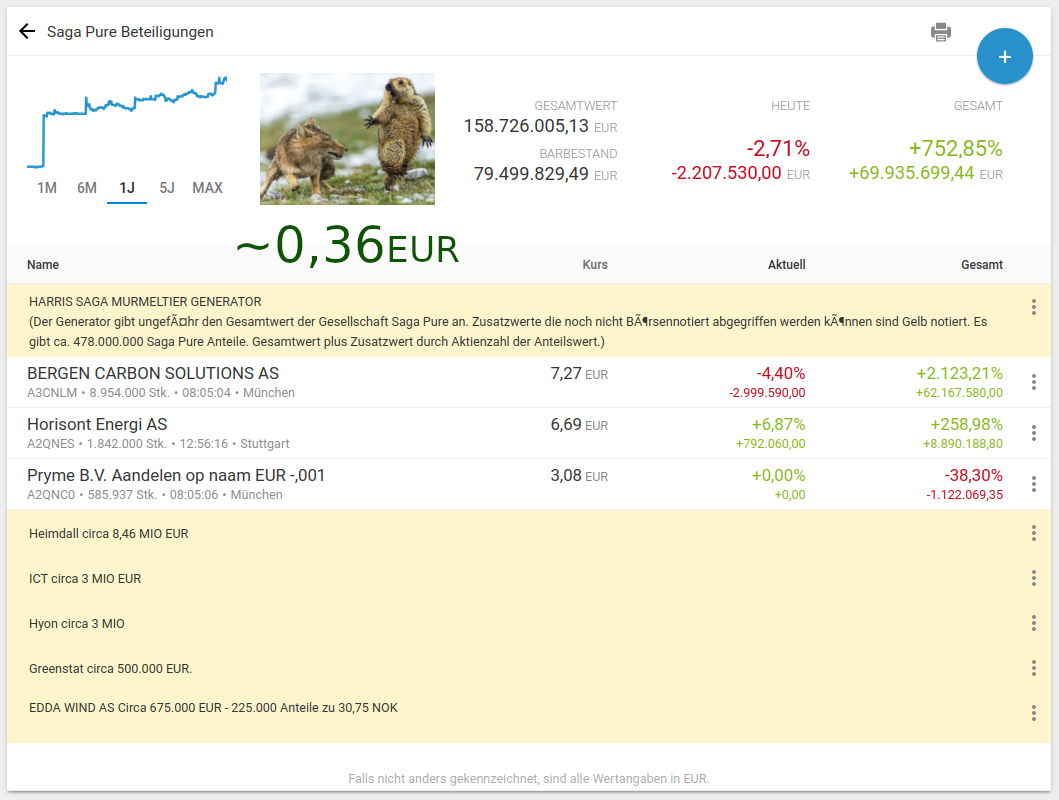Print the portfolio with printer icon
This screenshot has height=800, width=1059.
tap(940, 32)
